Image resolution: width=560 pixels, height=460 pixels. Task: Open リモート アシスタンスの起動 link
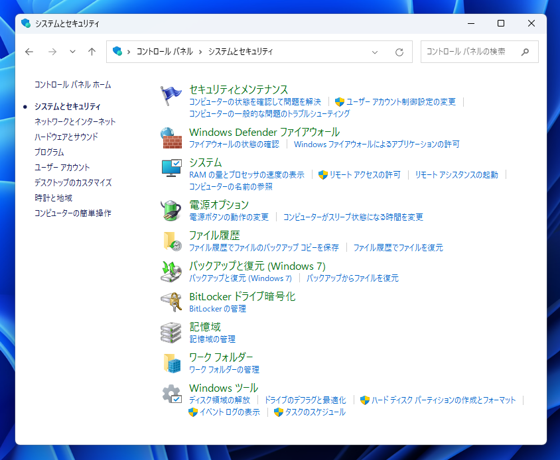point(456,175)
